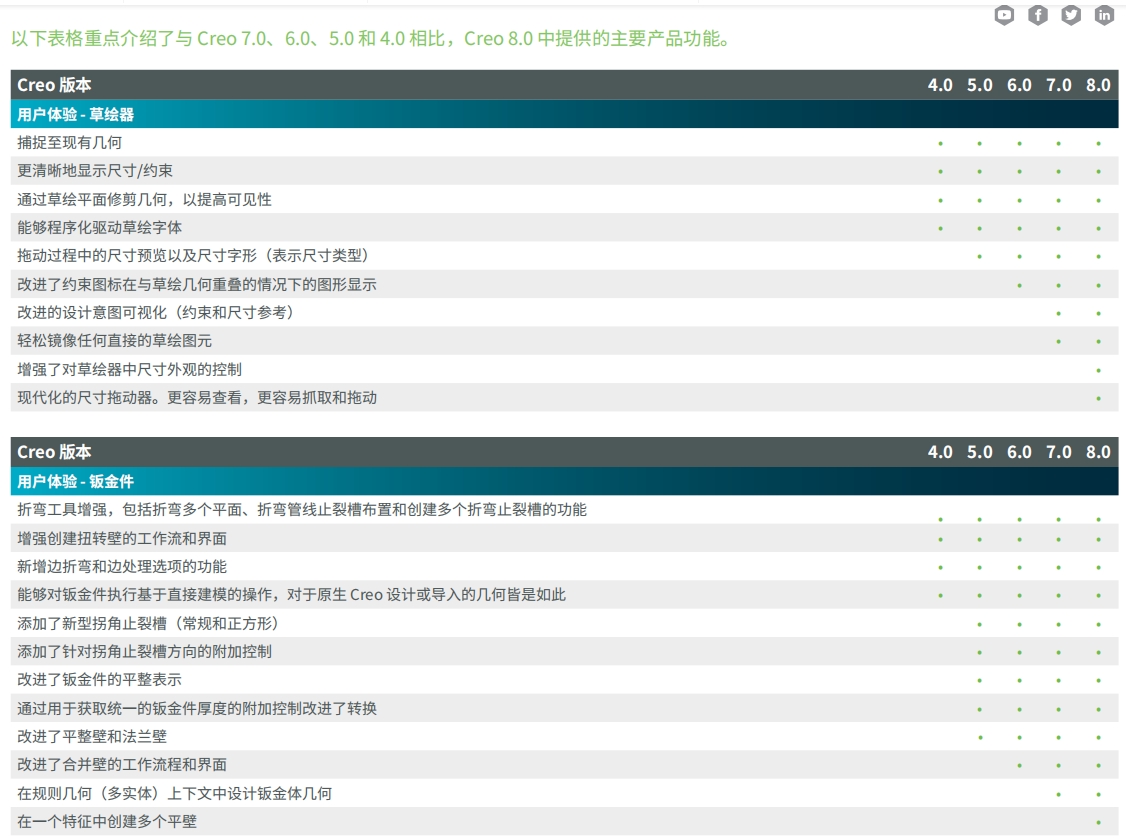Click the 8.0 dot for 现代化的尺寸拖动器 row

pos(1098,399)
